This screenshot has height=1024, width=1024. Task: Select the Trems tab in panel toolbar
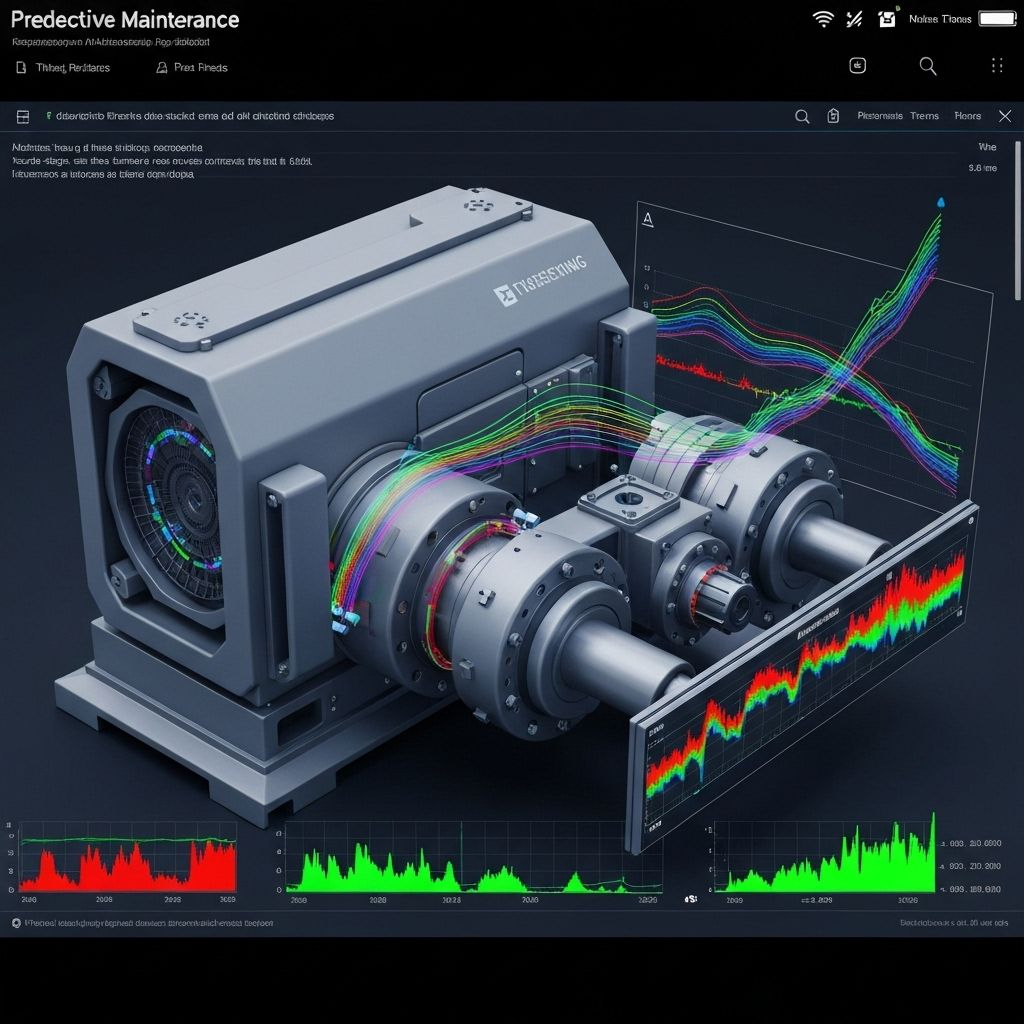pyautogui.click(x=924, y=117)
